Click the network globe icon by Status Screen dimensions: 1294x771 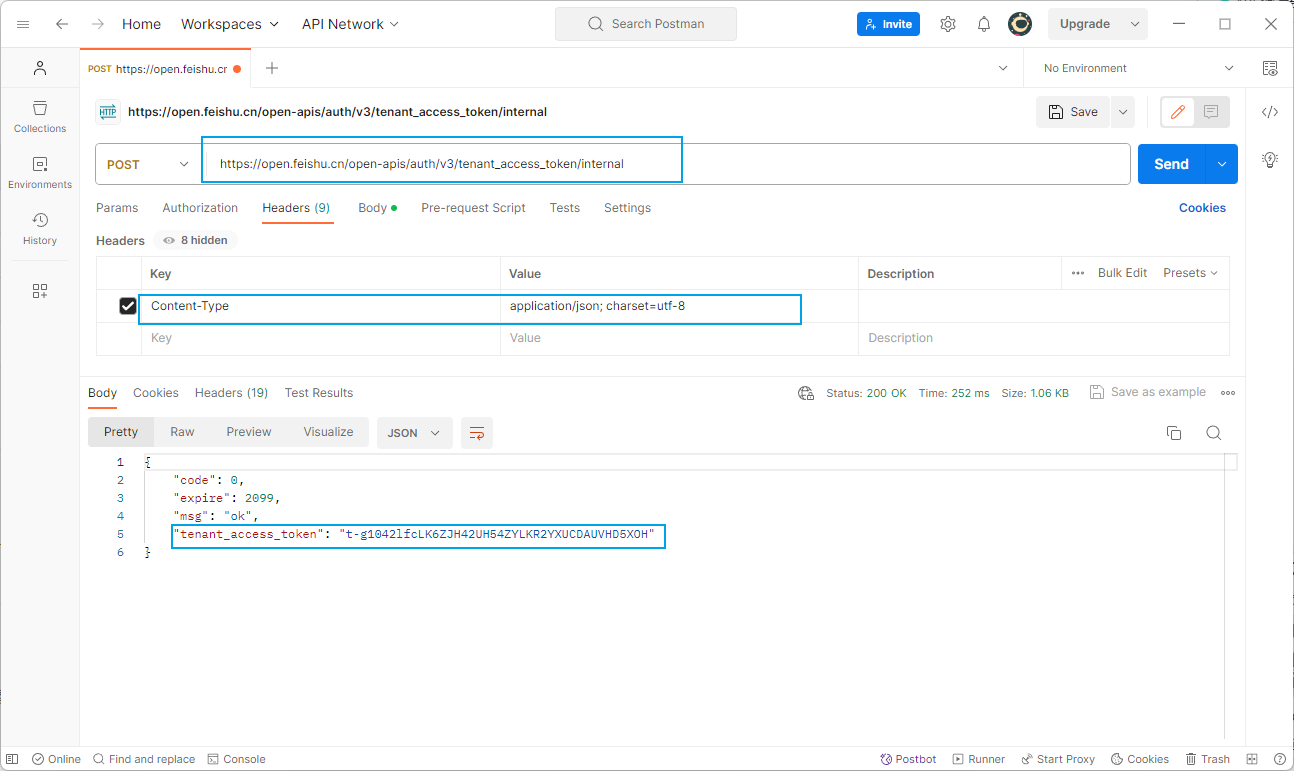(x=806, y=393)
